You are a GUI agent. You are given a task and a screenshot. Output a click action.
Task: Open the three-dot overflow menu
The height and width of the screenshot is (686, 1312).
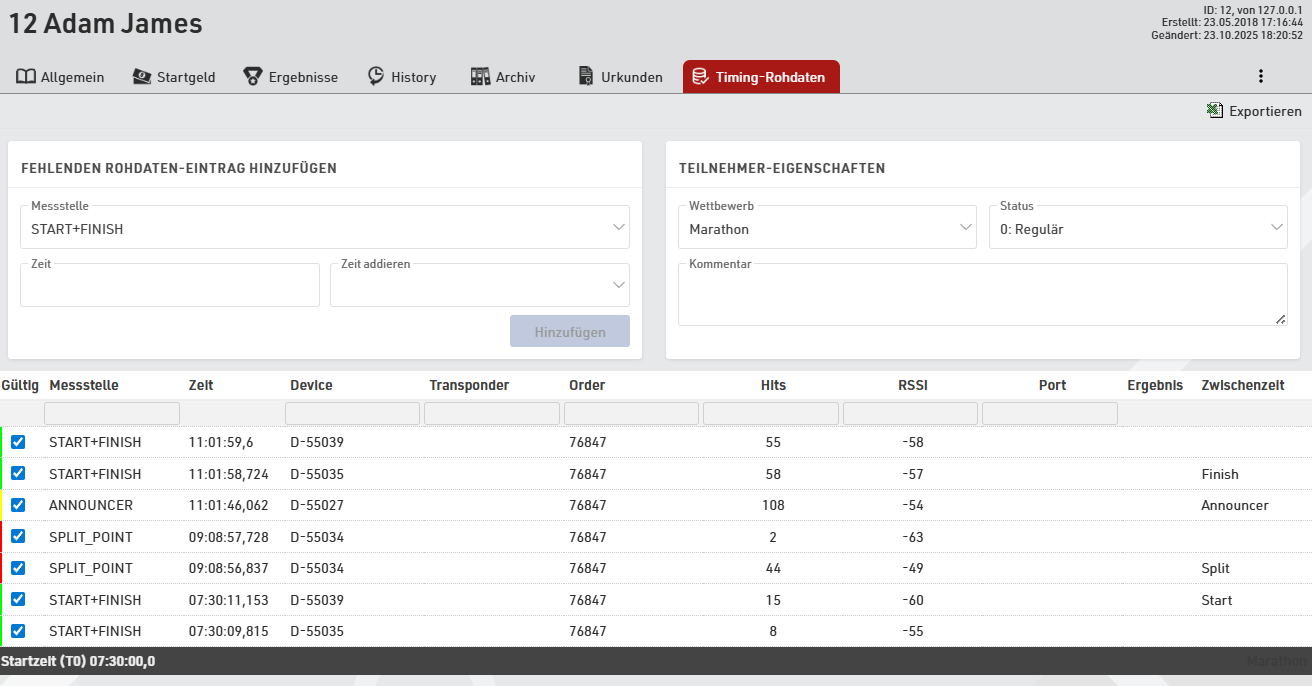1260,77
